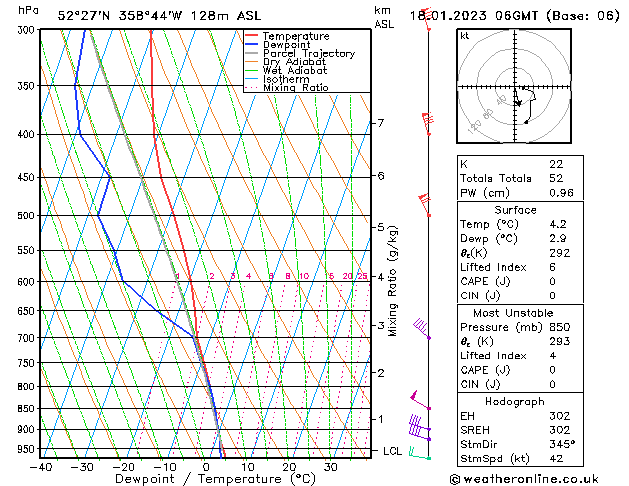Click the 'SREH' row label

tap(475, 430)
